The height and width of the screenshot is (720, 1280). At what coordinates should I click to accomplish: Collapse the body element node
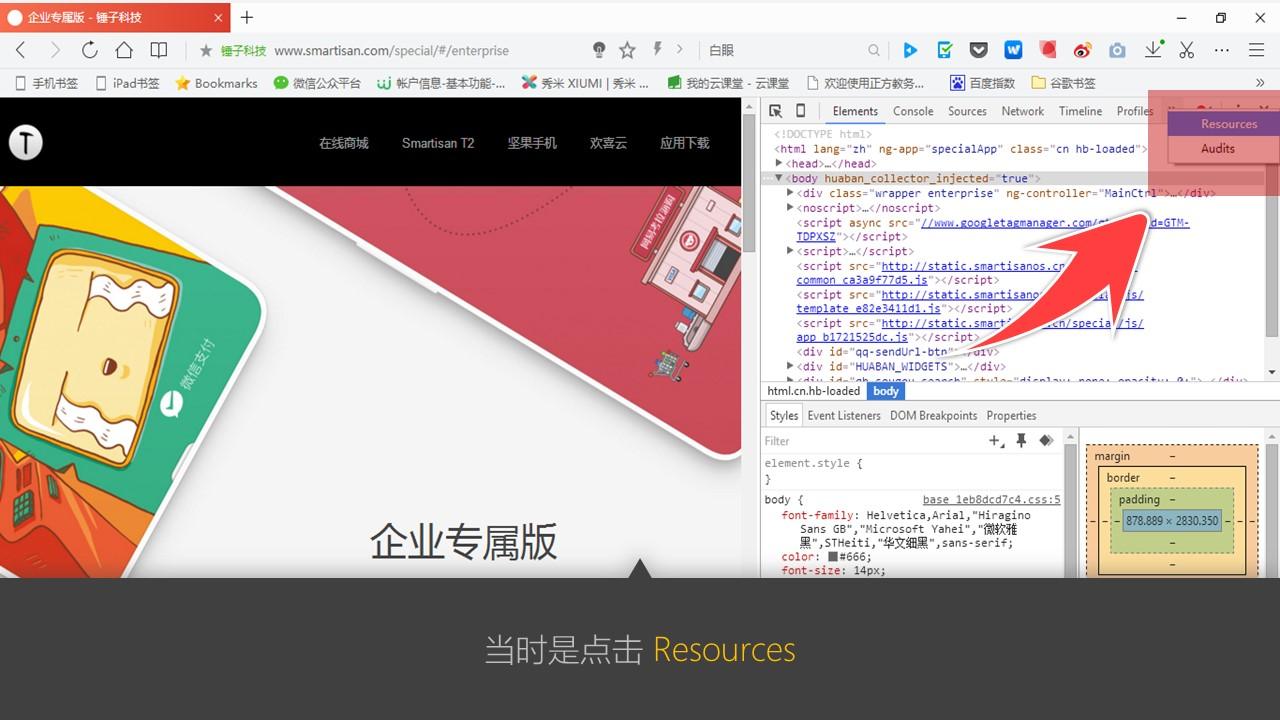779,178
